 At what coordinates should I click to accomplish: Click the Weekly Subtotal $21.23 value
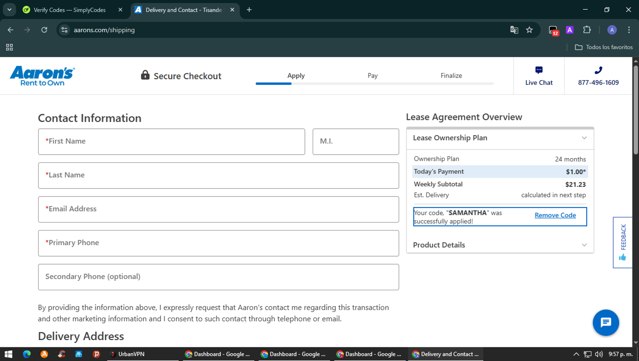(x=575, y=185)
